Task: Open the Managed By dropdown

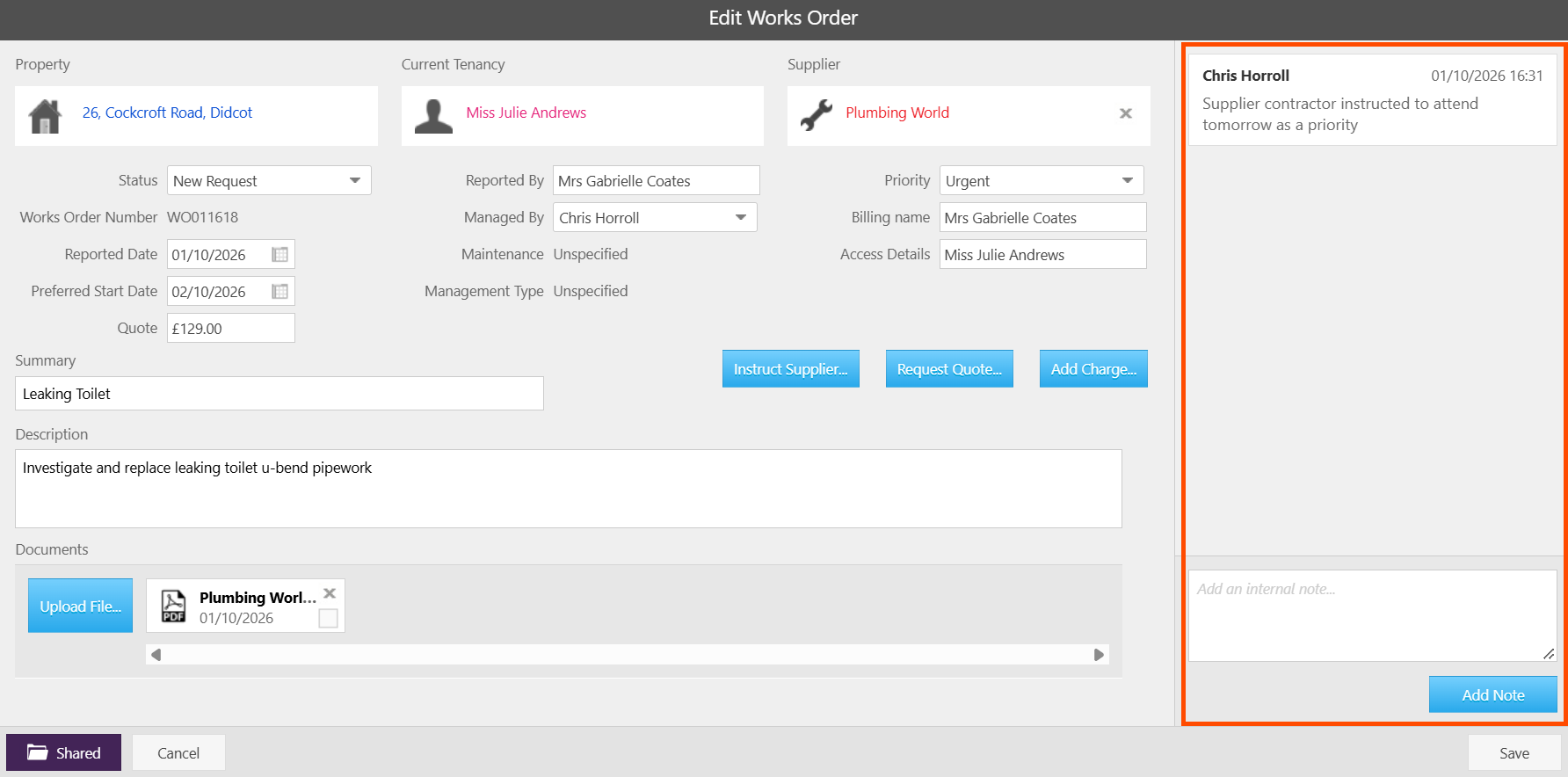Action: (655, 218)
